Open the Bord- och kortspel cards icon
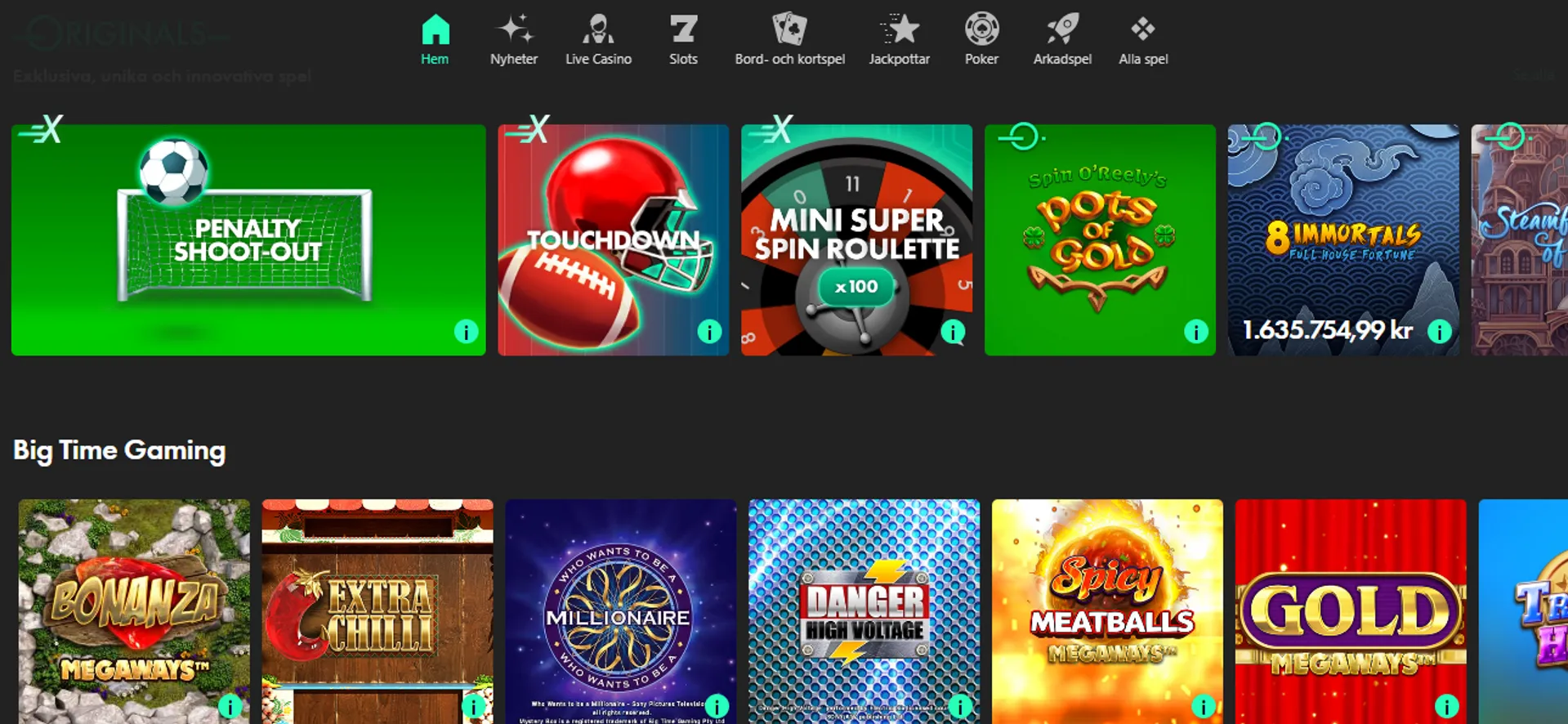This screenshot has height=724, width=1568. pos(790,29)
